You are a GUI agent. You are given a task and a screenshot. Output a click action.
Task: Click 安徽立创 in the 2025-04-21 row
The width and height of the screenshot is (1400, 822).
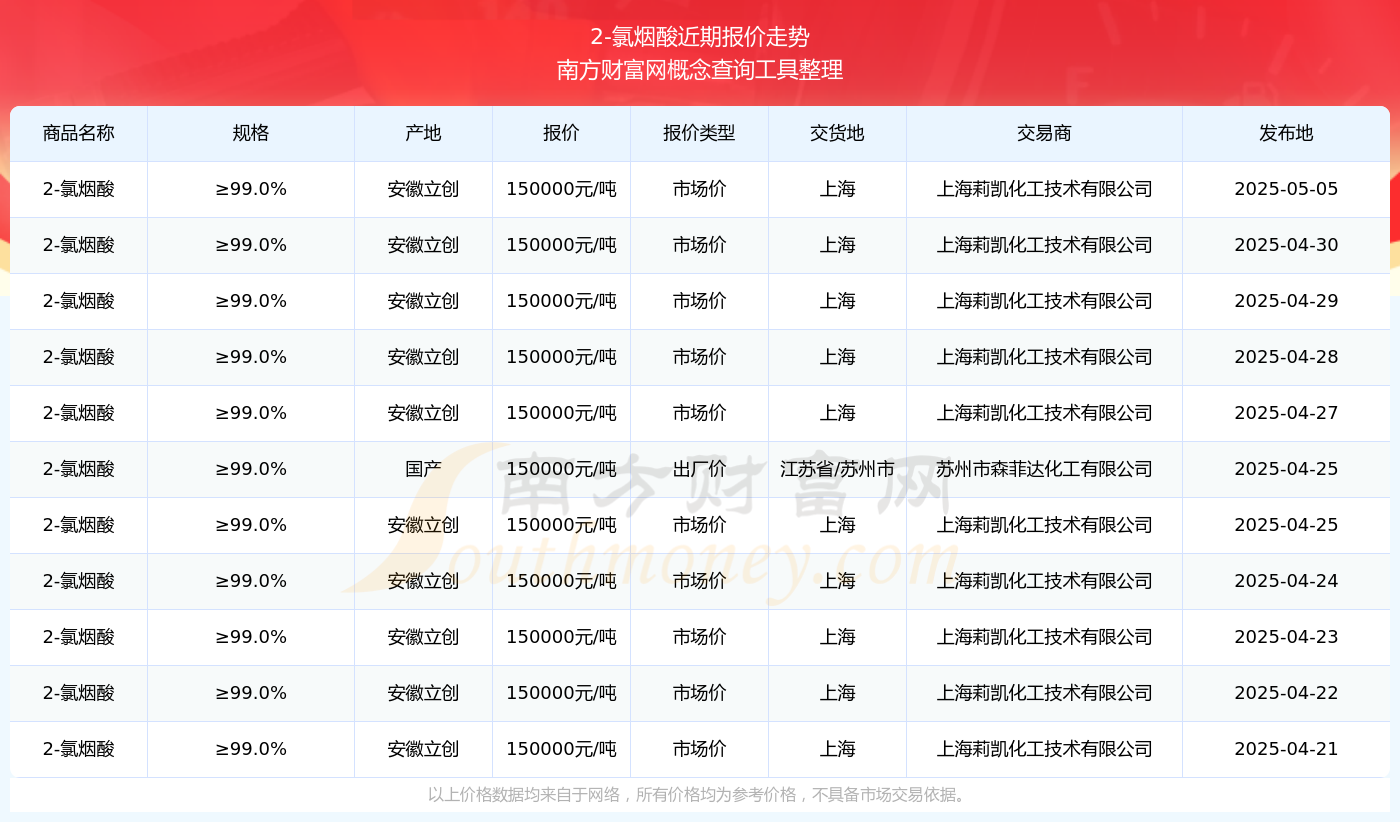coord(423,749)
